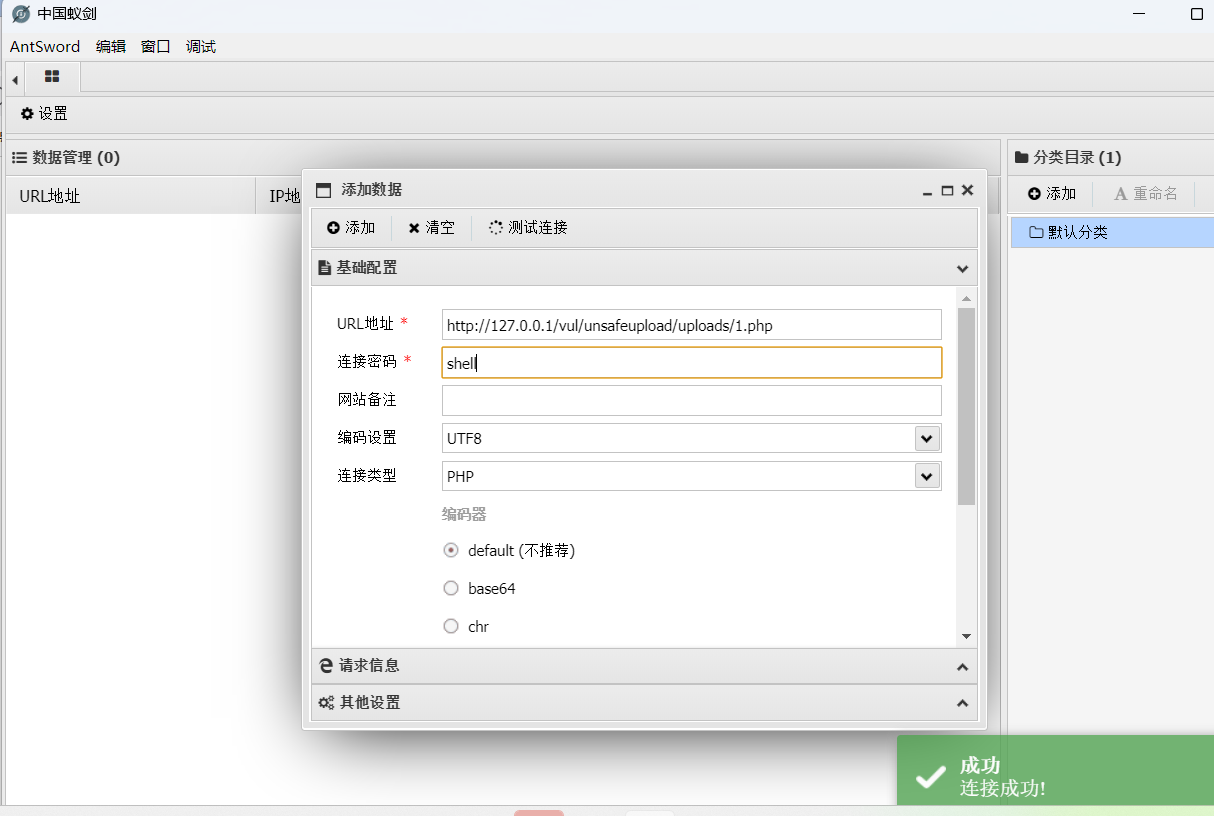Screen dimensions: 1214x816
Task: Click the AntSword app logo in title bar
Action: [20, 14]
